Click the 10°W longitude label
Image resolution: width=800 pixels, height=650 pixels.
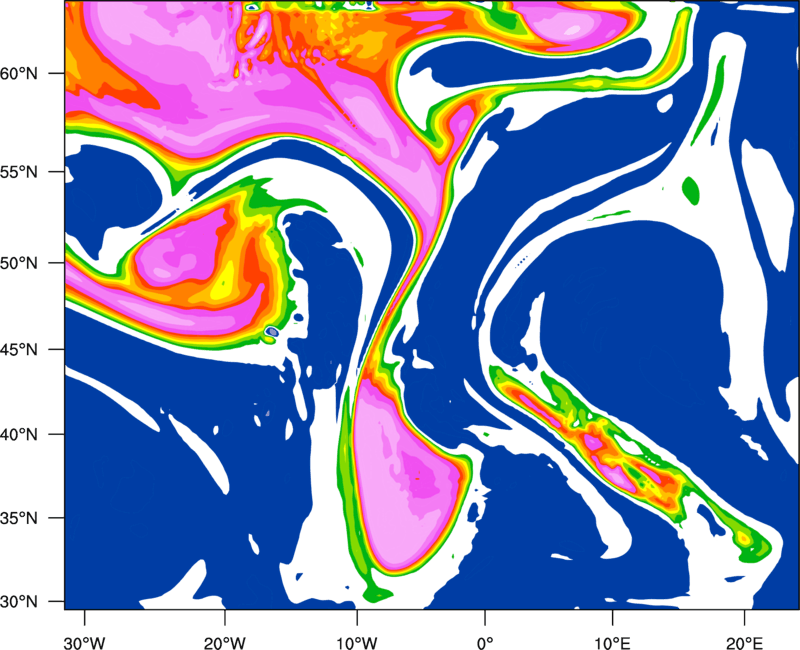(x=357, y=643)
